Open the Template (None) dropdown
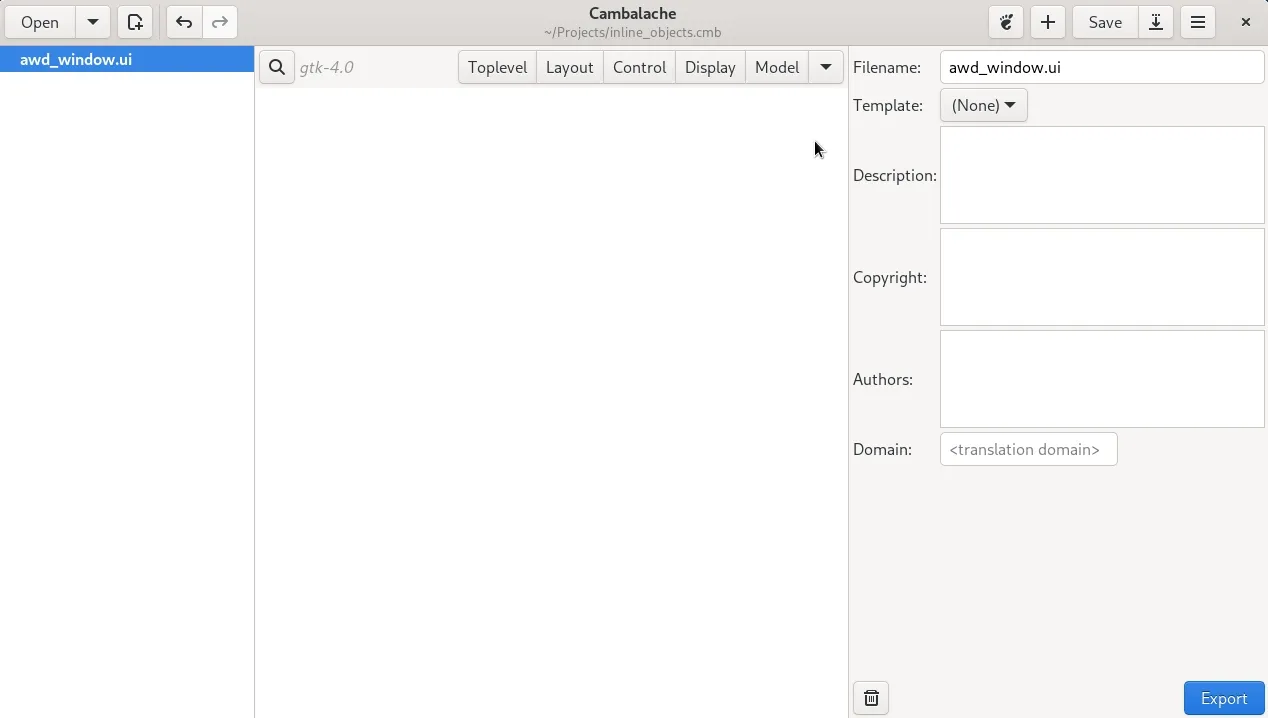Image resolution: width=1268 pixels, height=718 pixels. click(x=983, y=105)
